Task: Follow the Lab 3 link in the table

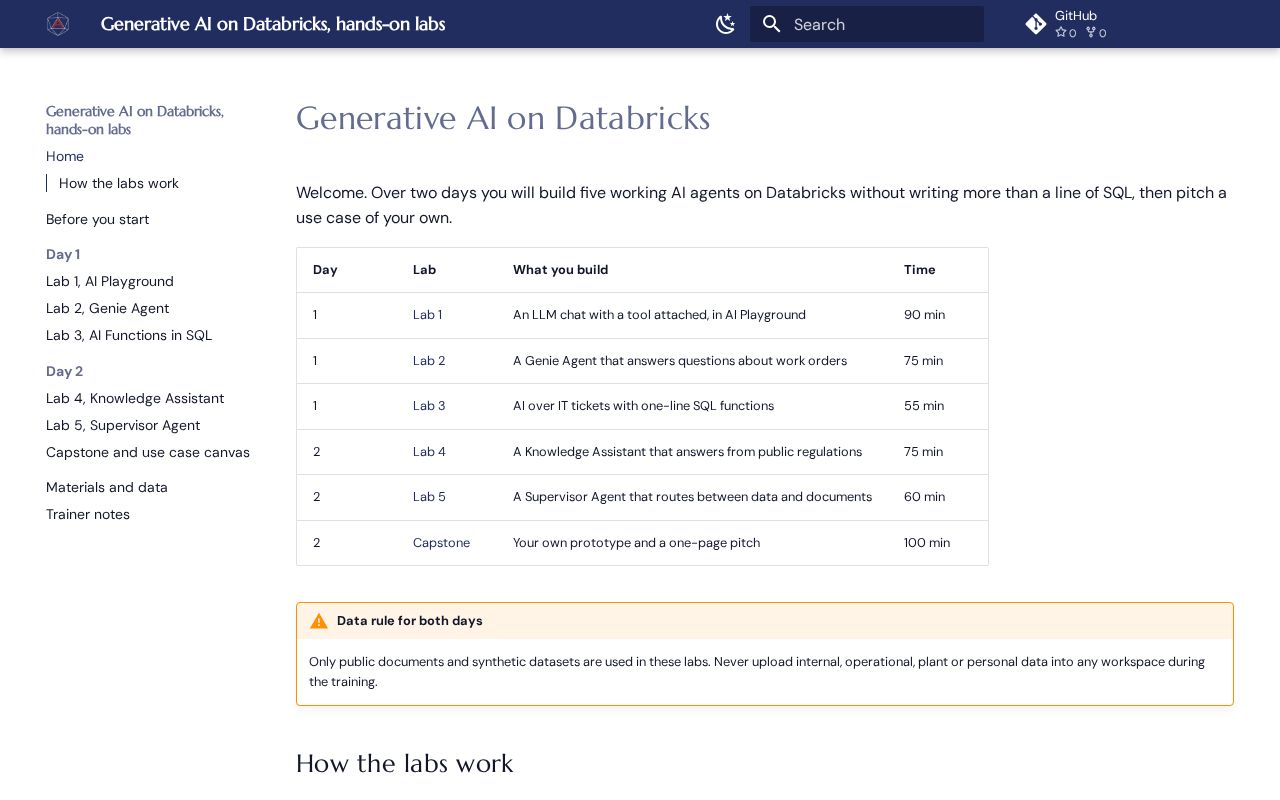Action: click(429, 406)
